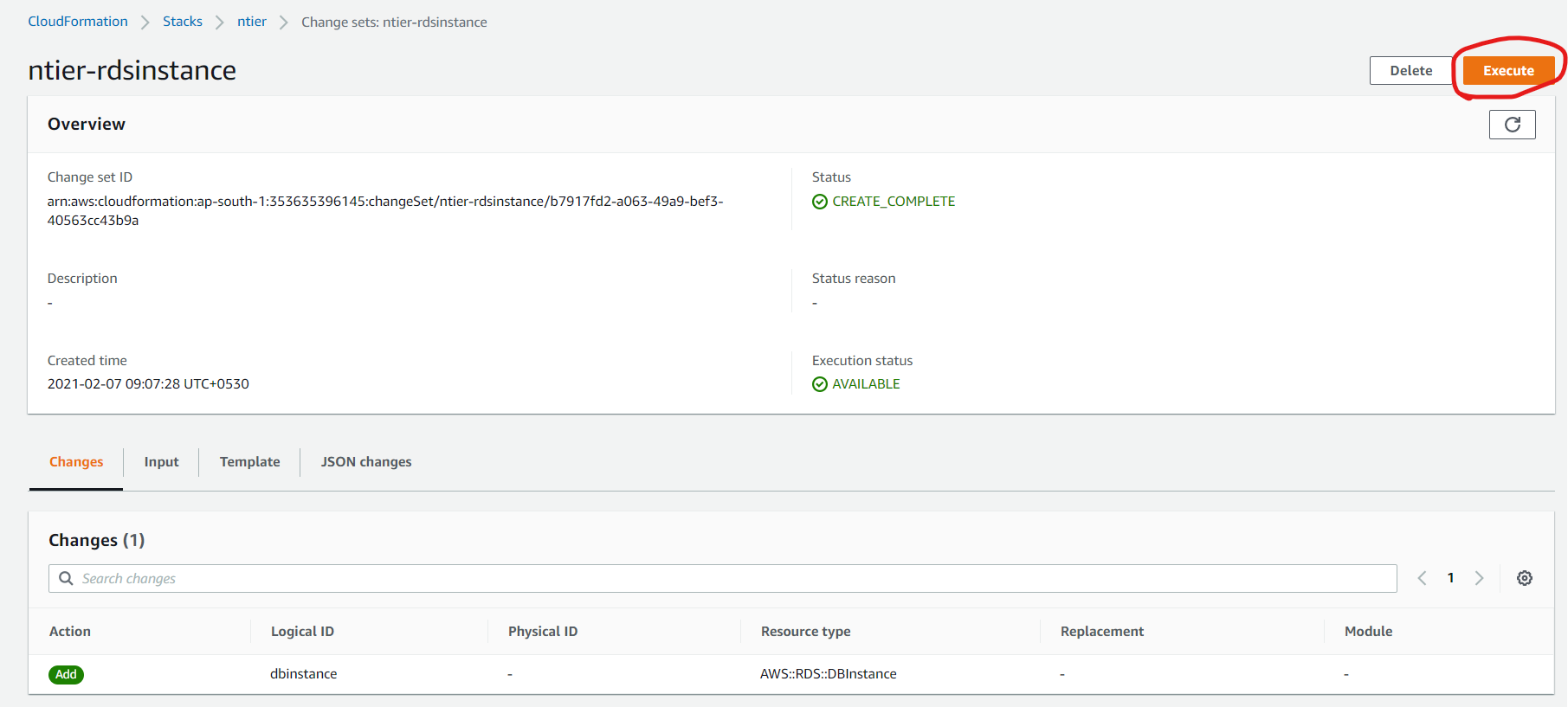
Task: Click the Resource type column header
Action: tap(805, 632)
